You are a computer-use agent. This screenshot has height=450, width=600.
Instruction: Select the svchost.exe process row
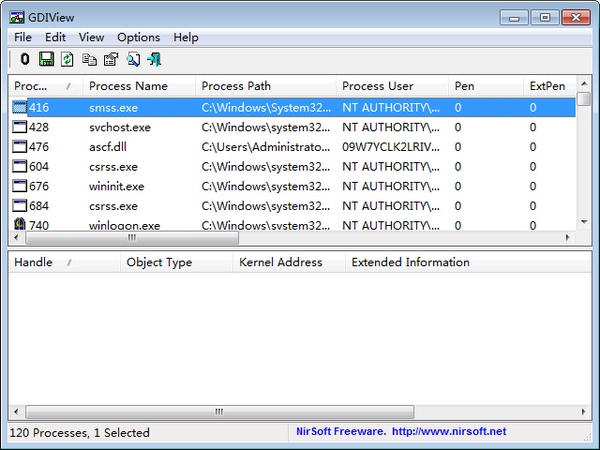[x=120, y=127]
